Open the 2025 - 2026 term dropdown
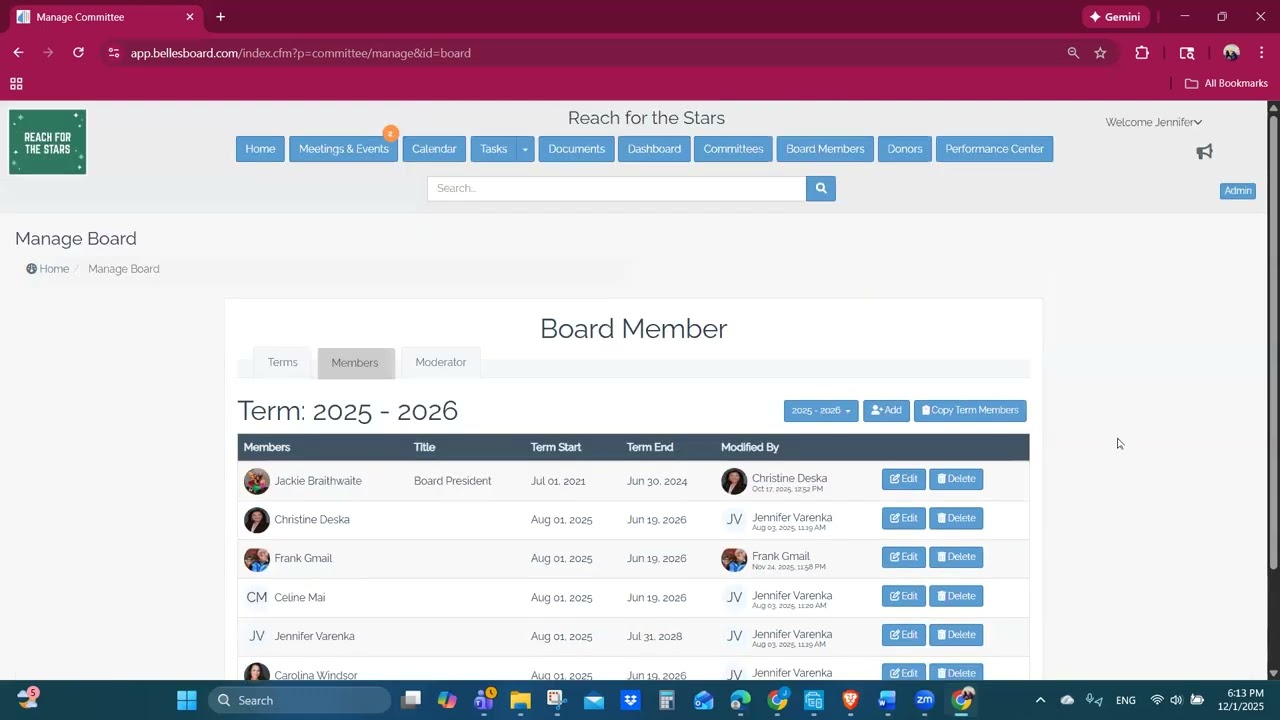 (x=821, y=411)
